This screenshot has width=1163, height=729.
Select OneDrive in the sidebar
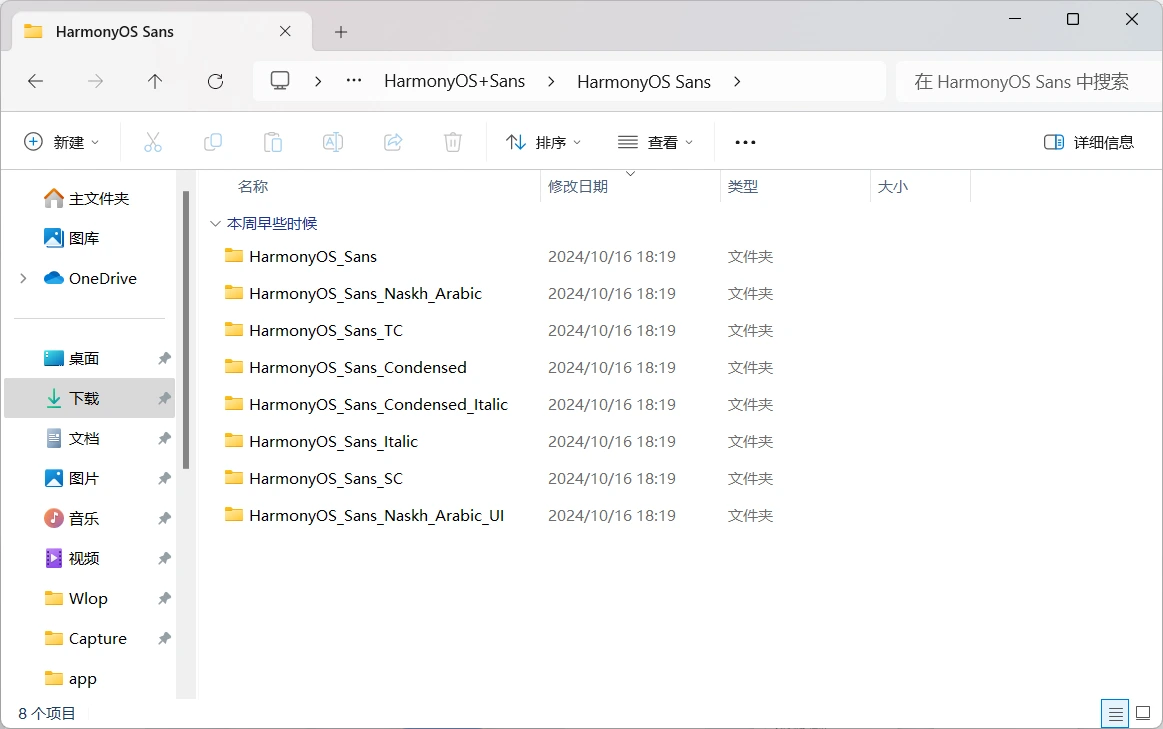tap(90, 279)
